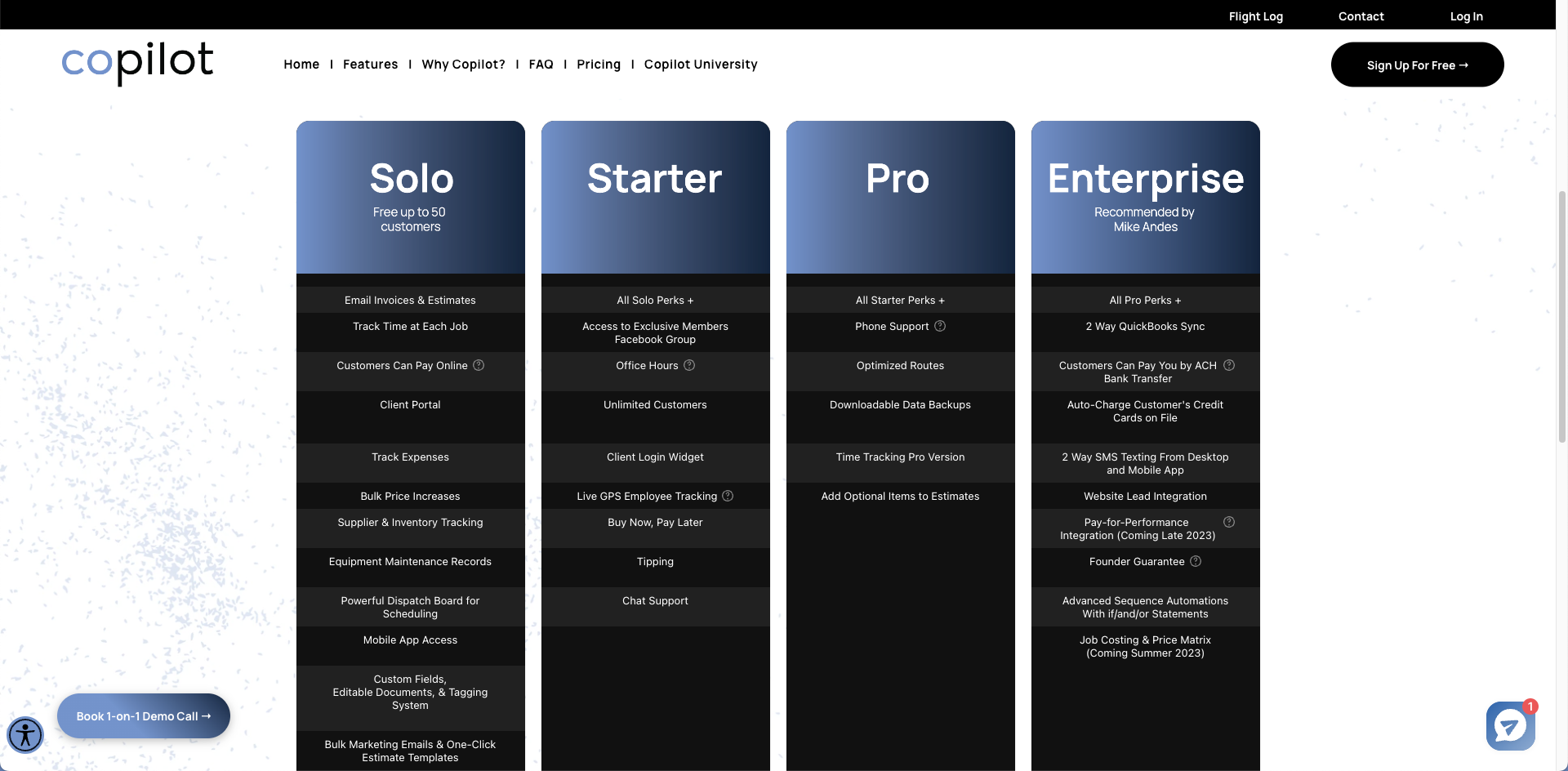Click 'All Pro Perks +' text

[x=1145, y=300]
